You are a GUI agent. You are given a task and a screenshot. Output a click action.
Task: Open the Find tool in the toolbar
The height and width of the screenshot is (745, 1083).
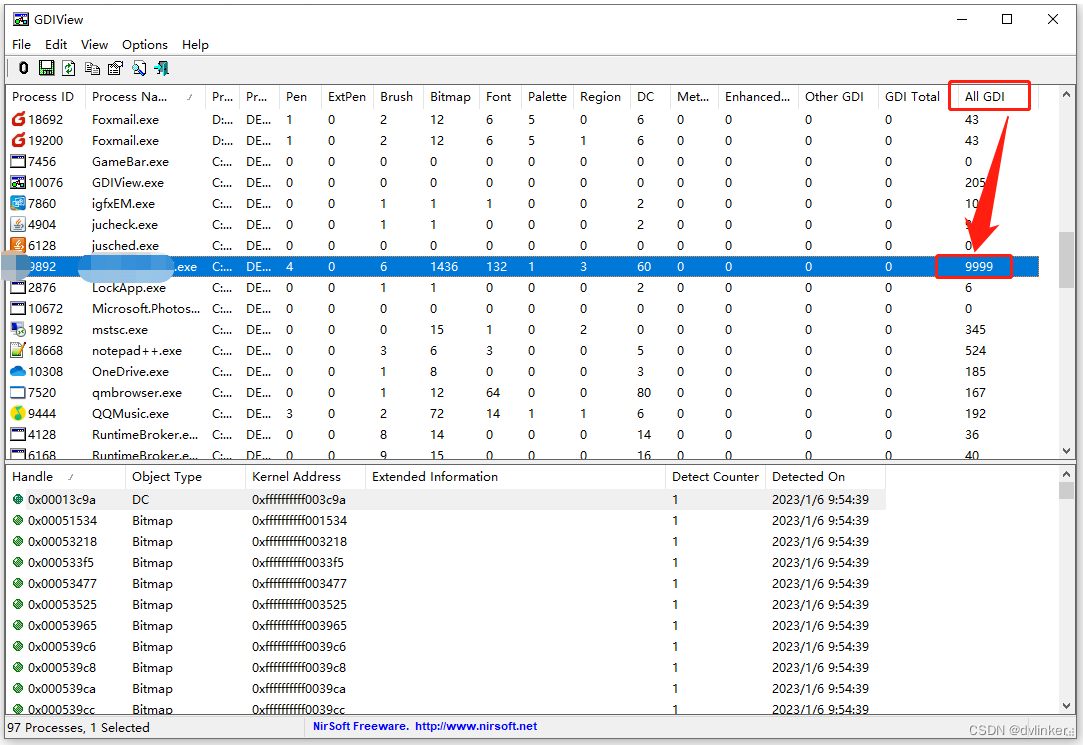tap(139, 68)
